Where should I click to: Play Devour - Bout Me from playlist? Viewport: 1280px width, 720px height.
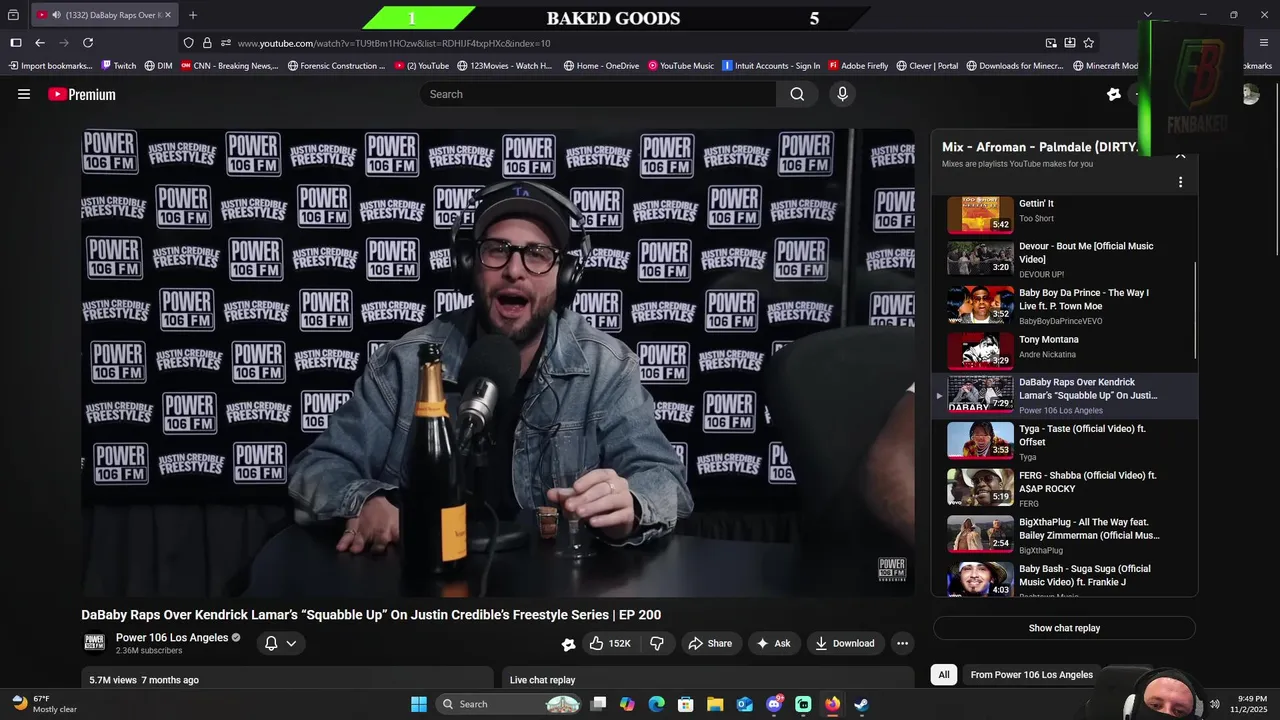1063,259
